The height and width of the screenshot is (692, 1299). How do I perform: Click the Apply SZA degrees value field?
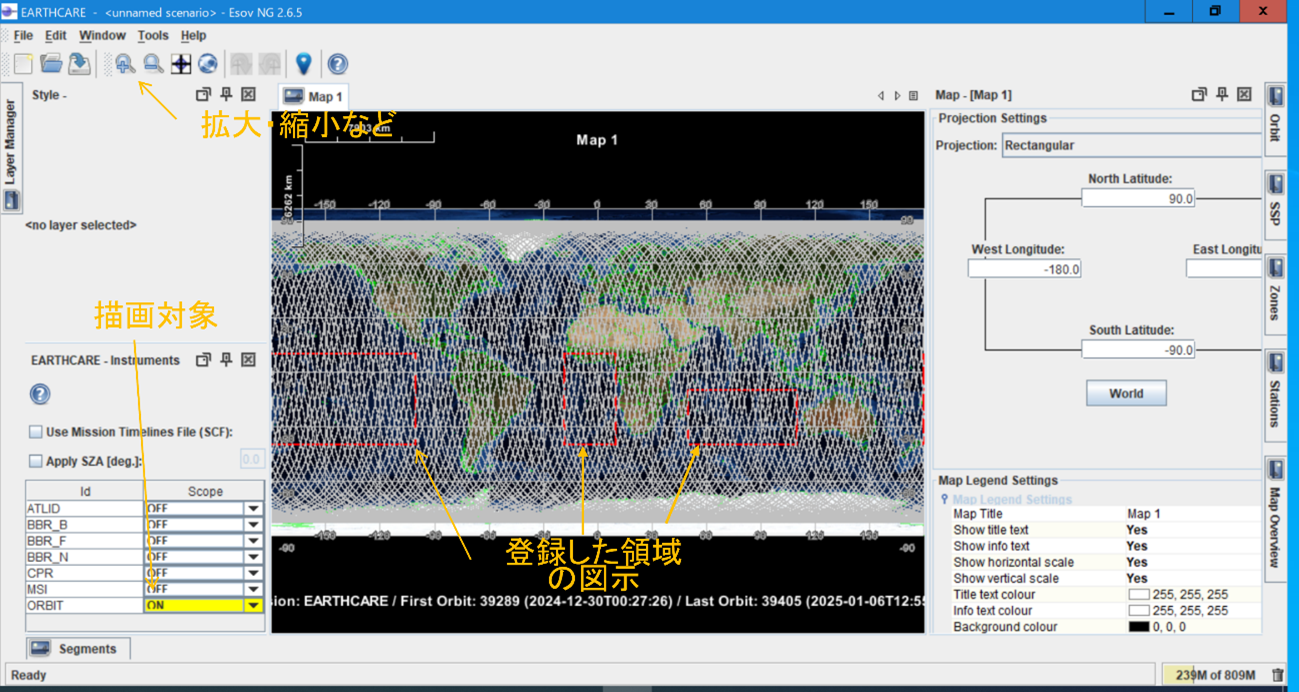pos(251,460)
